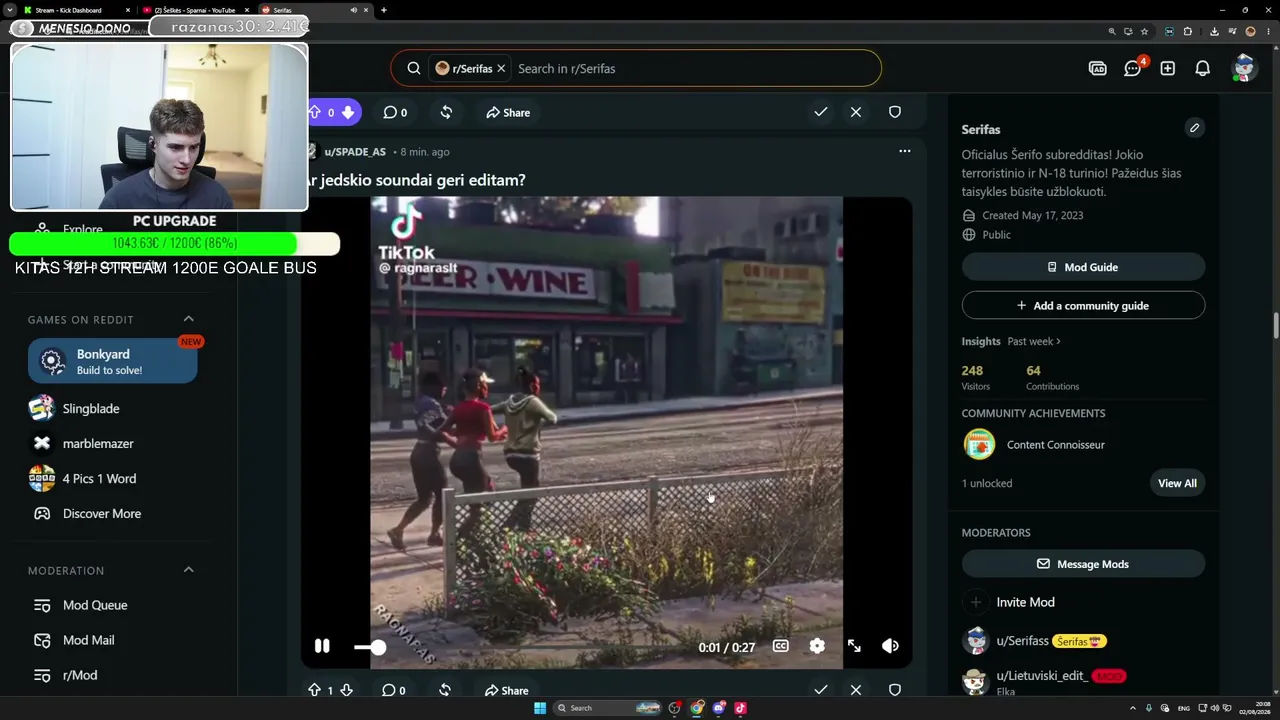Open Chrome downloads

click(x=1214, y=31)
